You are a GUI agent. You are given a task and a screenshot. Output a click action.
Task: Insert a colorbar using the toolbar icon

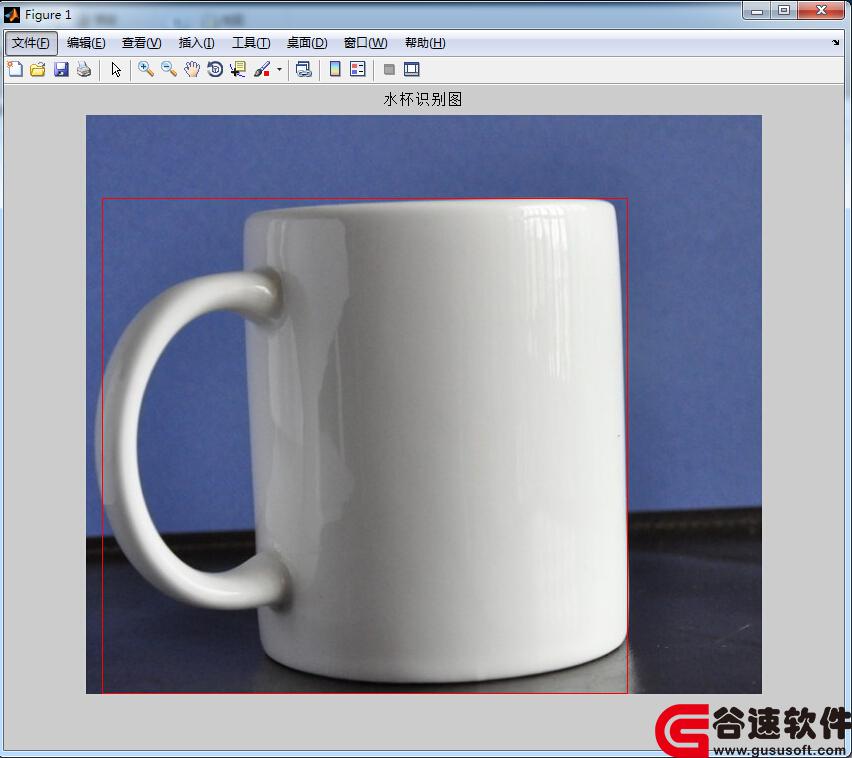click(335, 70)
